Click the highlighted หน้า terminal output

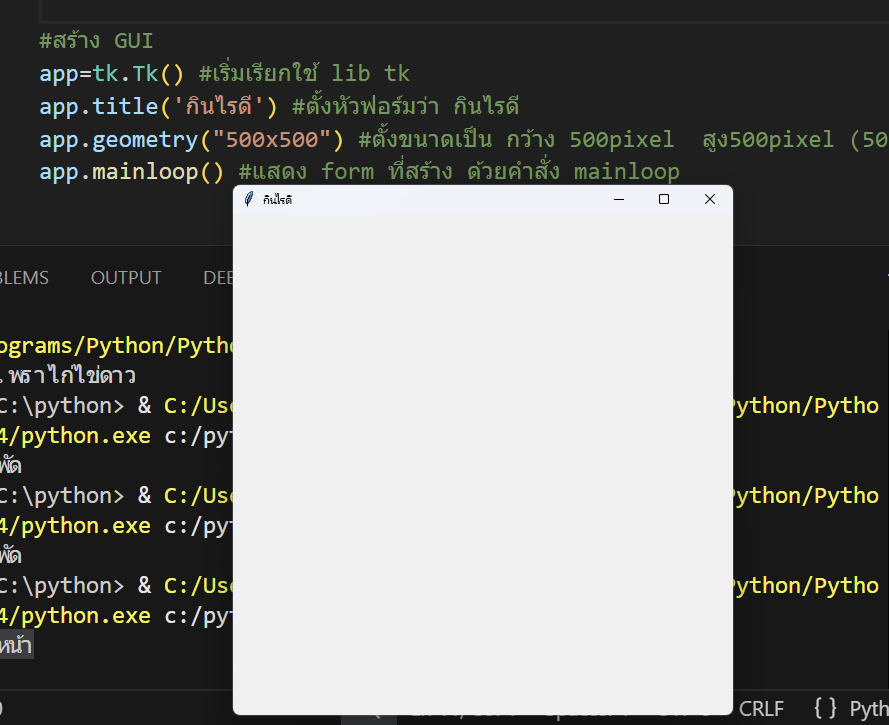point(16,646)
